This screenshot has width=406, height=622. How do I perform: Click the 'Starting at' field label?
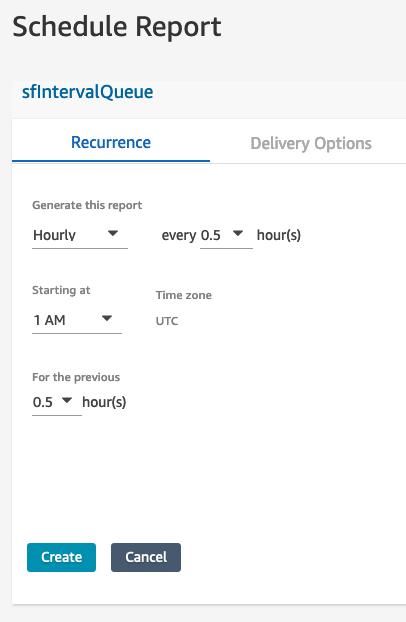61,290
